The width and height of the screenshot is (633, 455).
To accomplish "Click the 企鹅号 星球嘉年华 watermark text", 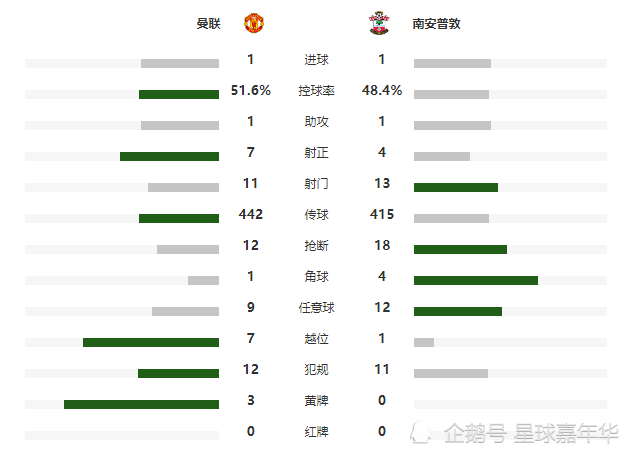I will [x=531, y=433].
